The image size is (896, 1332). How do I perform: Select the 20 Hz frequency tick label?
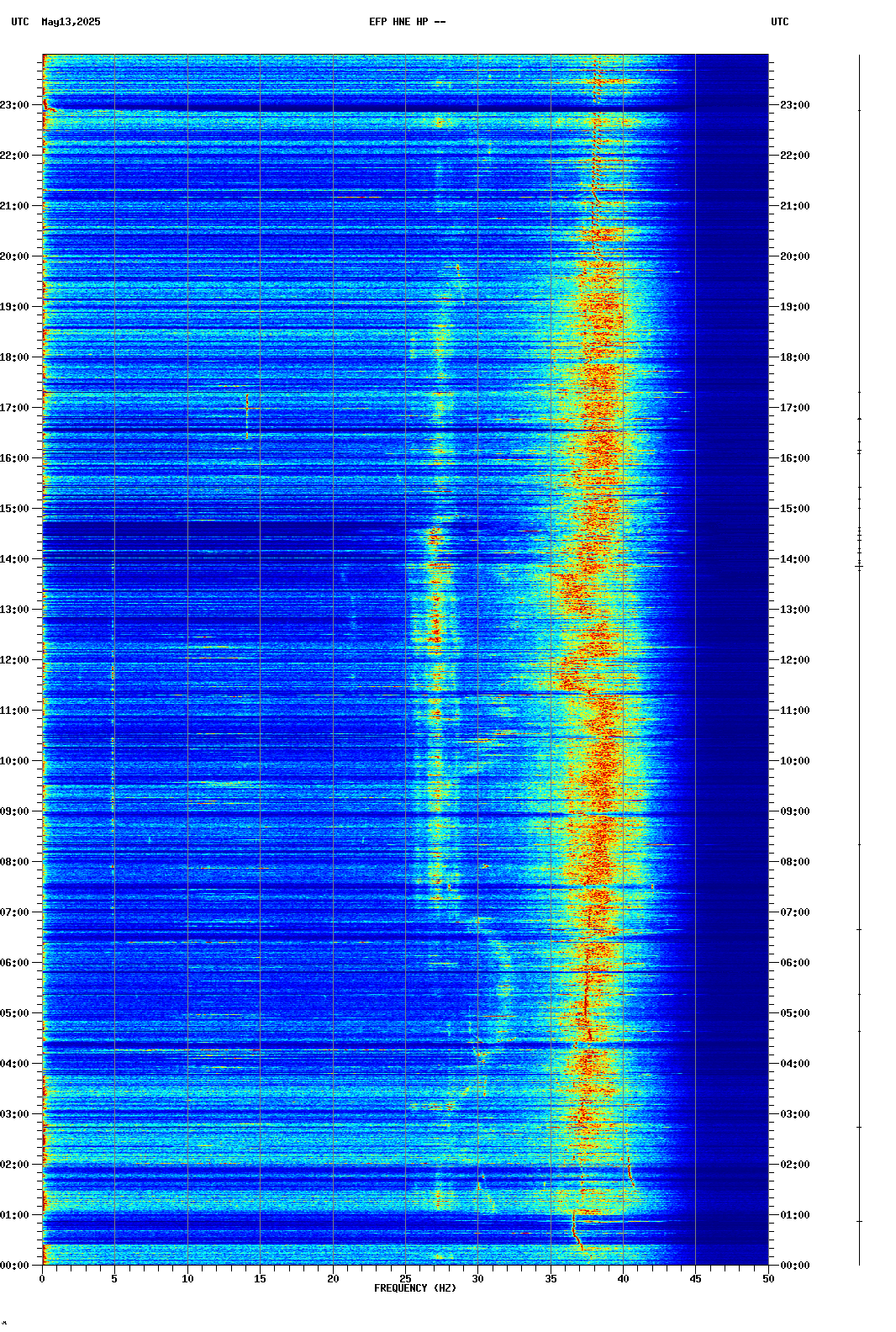(x=333, y=1279)
